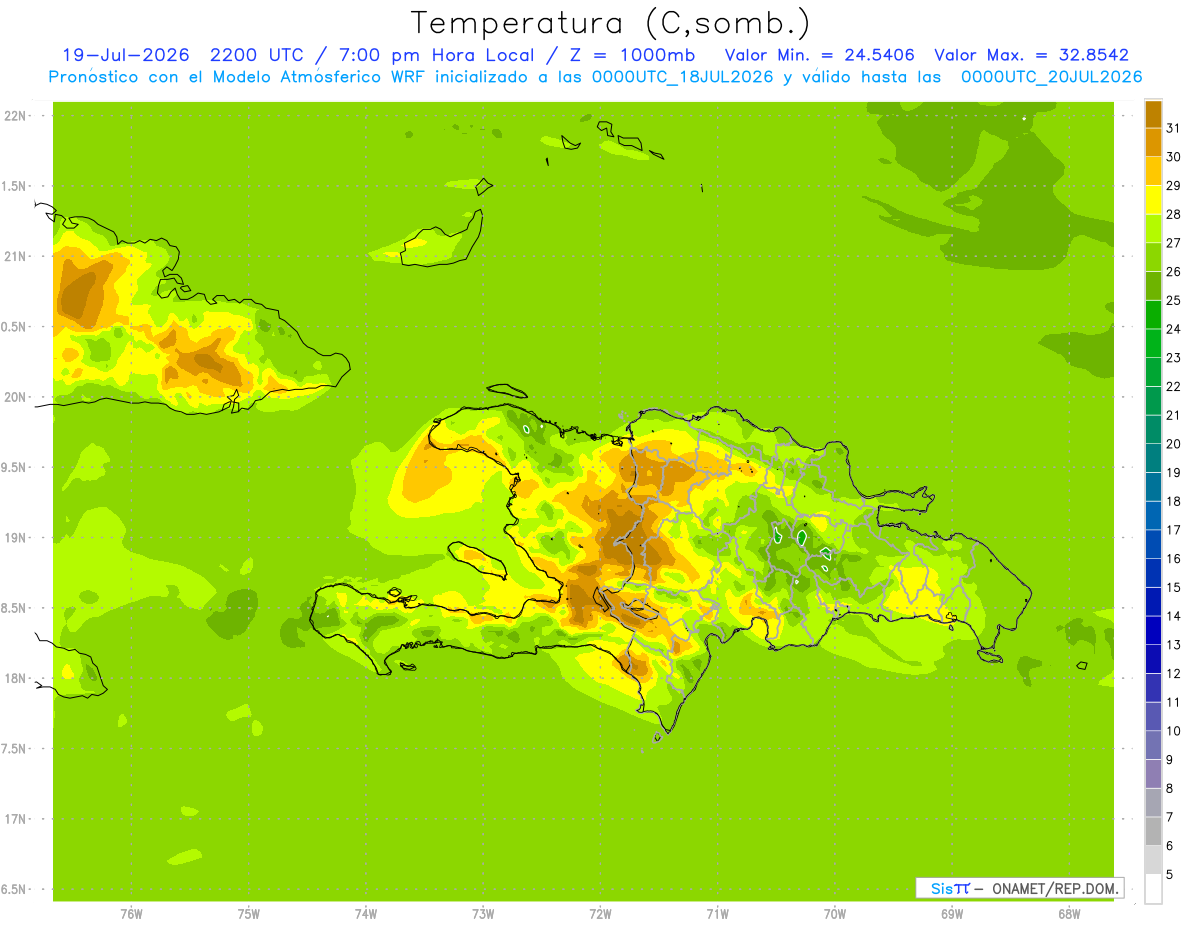Pick the lime swatch between 26 and 27
1200x927 pixels.
coord(1153,257)
